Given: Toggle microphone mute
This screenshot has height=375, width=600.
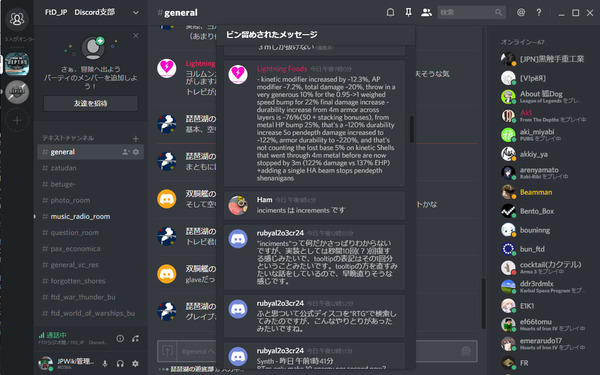Looking at the screenshot, I should pyautogui.click(x=105, y=364).
